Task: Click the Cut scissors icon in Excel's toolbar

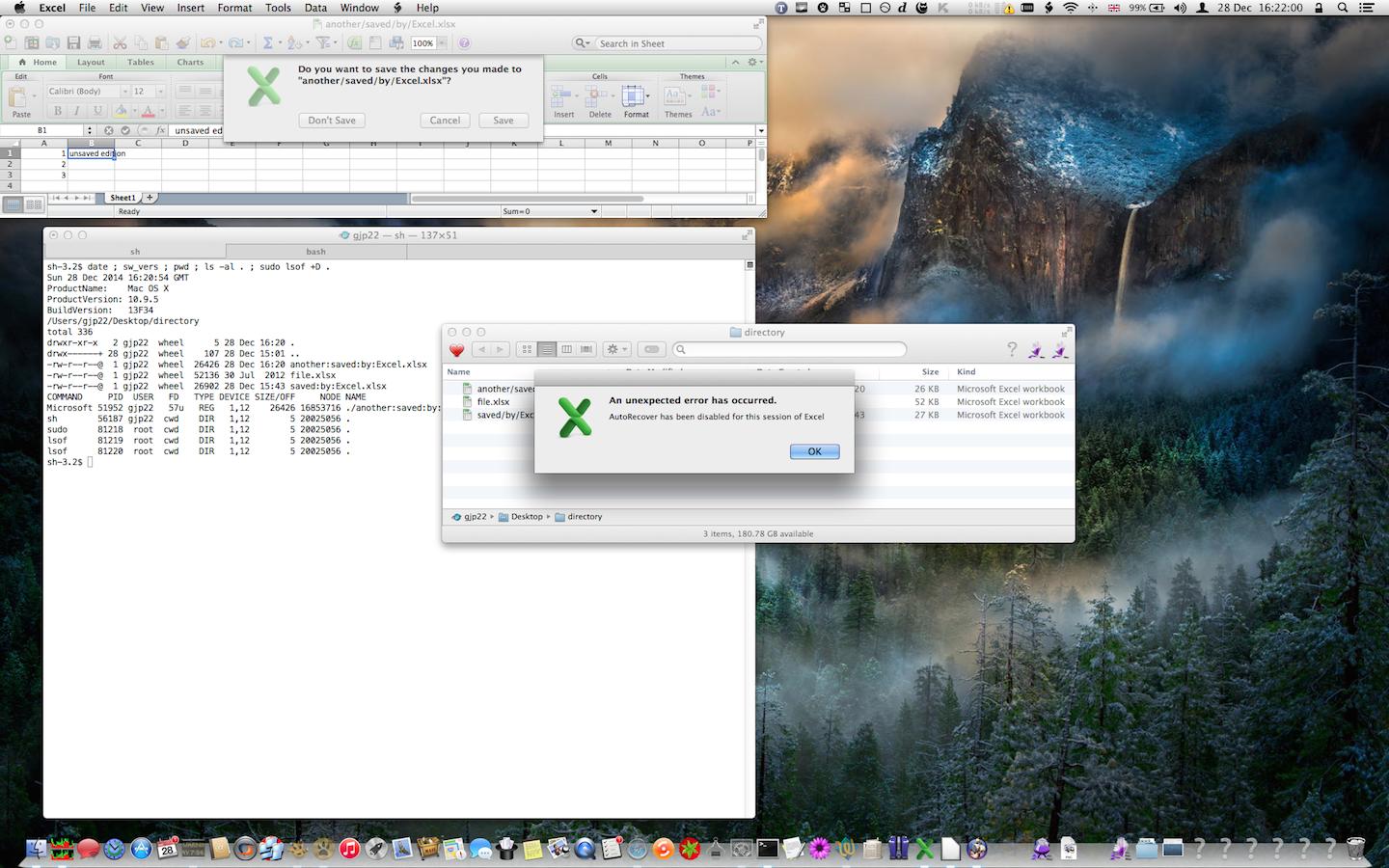Action: (120, 42)
